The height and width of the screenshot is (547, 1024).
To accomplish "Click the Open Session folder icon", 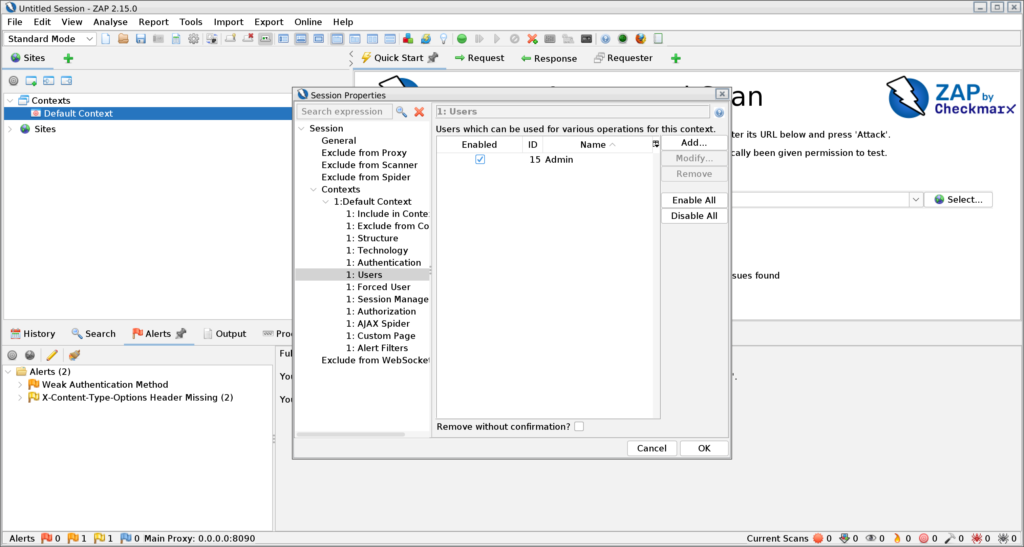I will tap(123, 39).
